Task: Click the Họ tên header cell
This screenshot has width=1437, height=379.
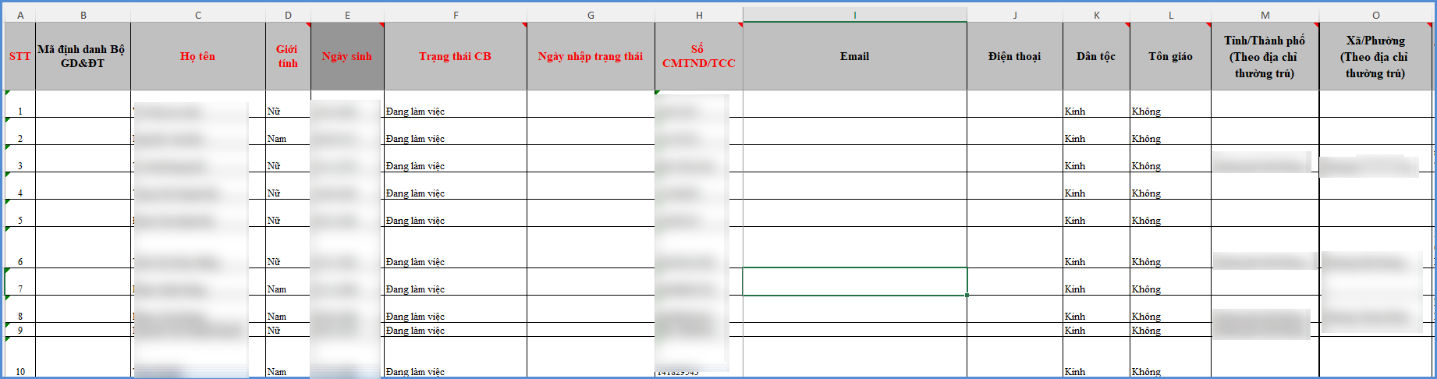Action: point(198,56)
